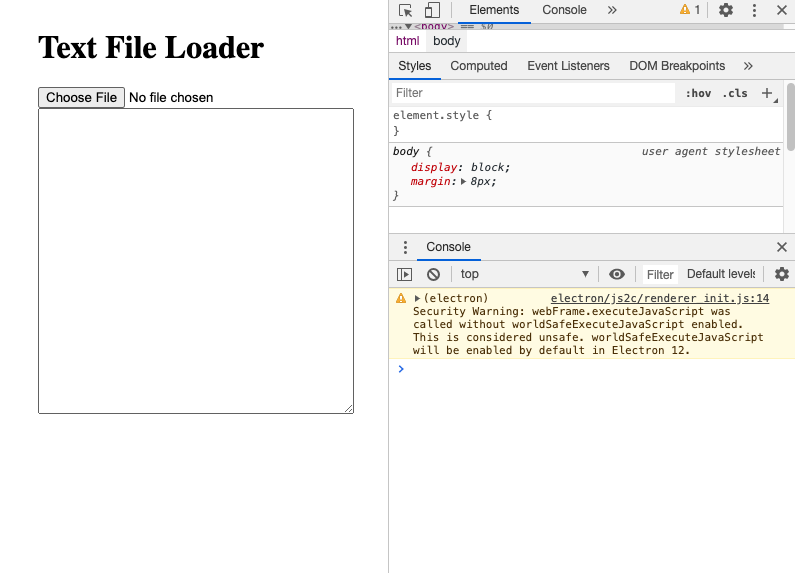The width and height of the screenshot is (795, 573).
Task: Toggle the :hov element state panel
Action: [x=698, y=93]
